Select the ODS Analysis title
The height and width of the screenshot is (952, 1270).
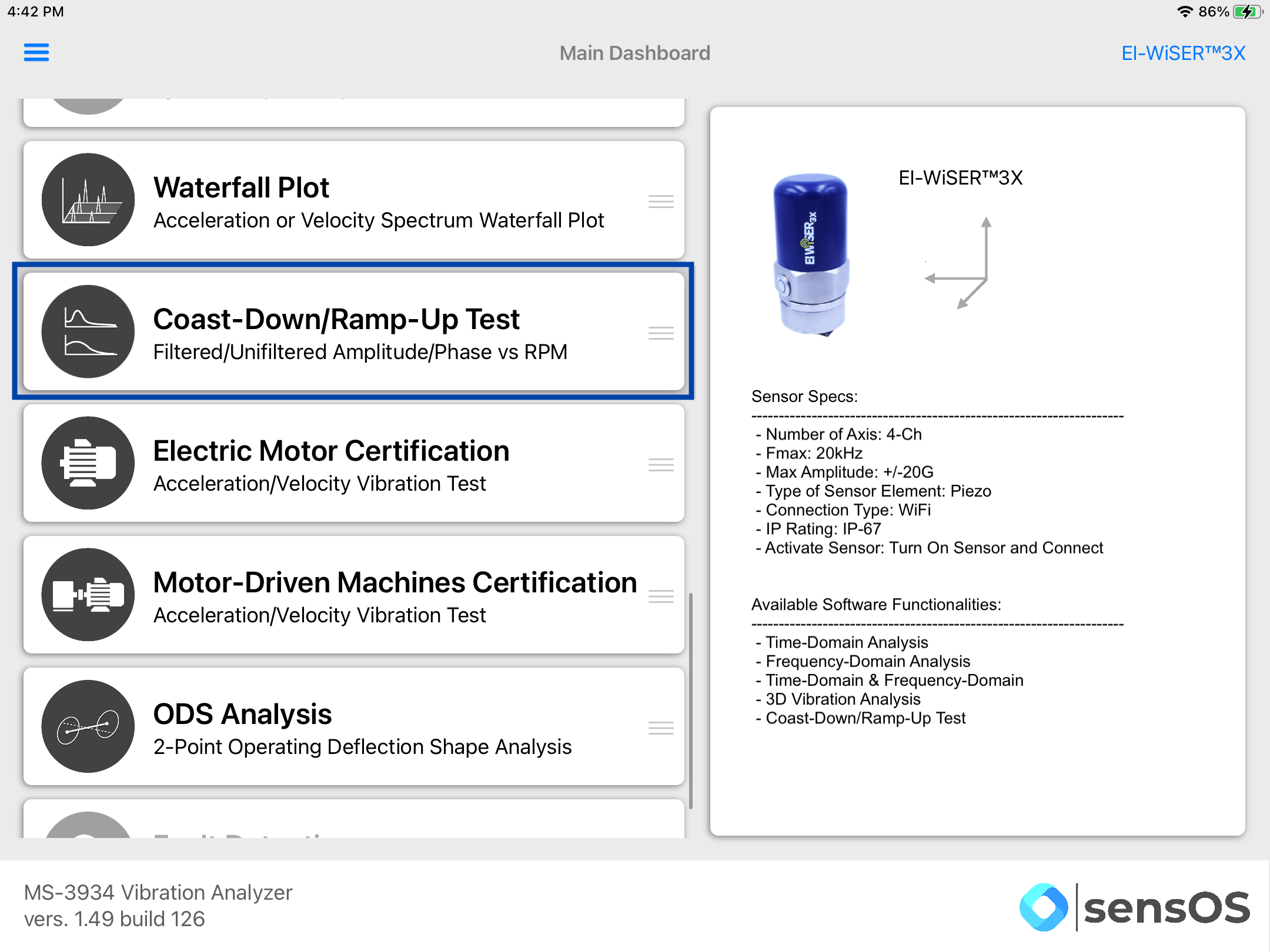click(242, 715)
